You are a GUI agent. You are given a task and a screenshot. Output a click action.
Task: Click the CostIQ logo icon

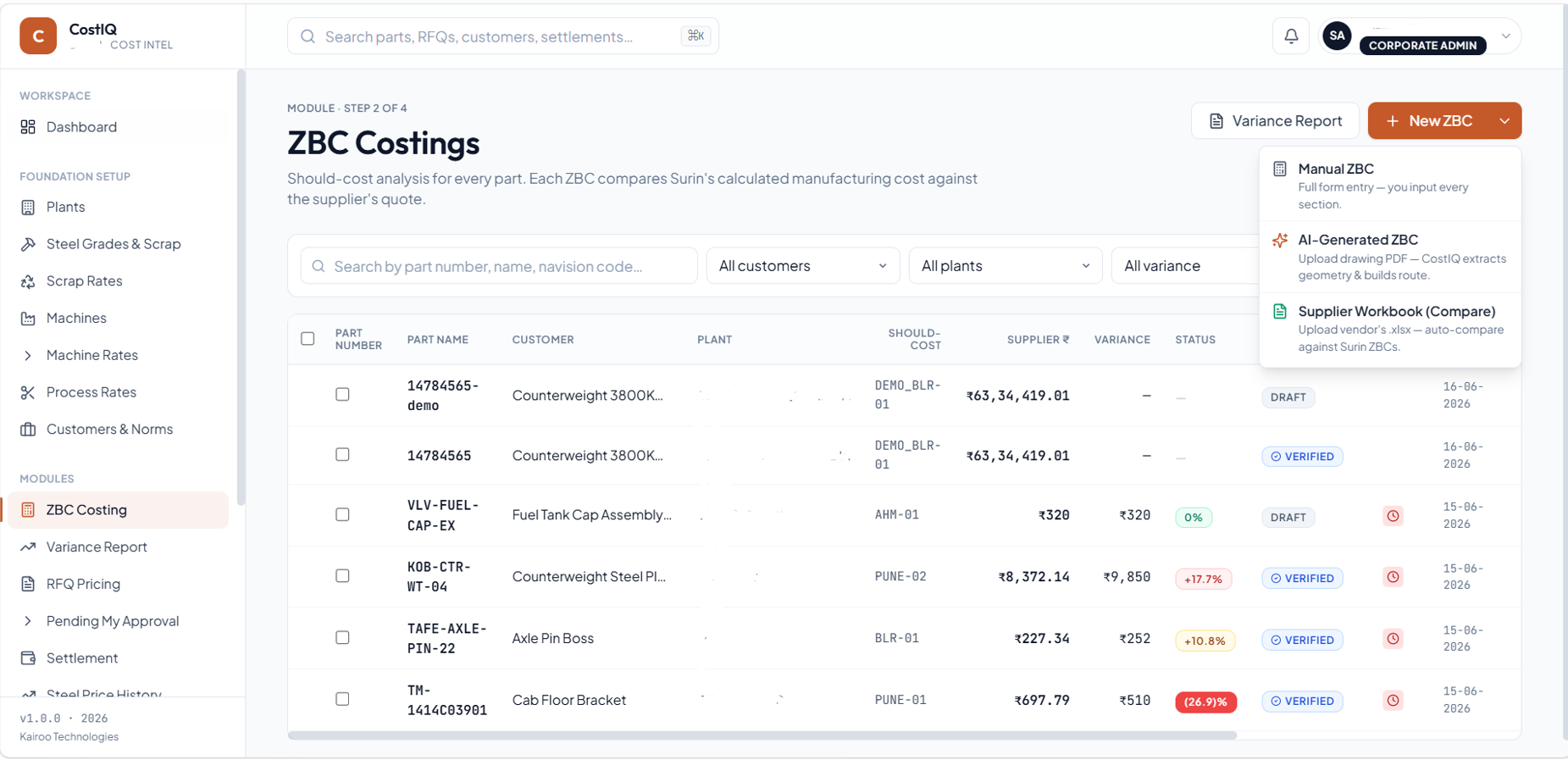click(x=38, y=36)
